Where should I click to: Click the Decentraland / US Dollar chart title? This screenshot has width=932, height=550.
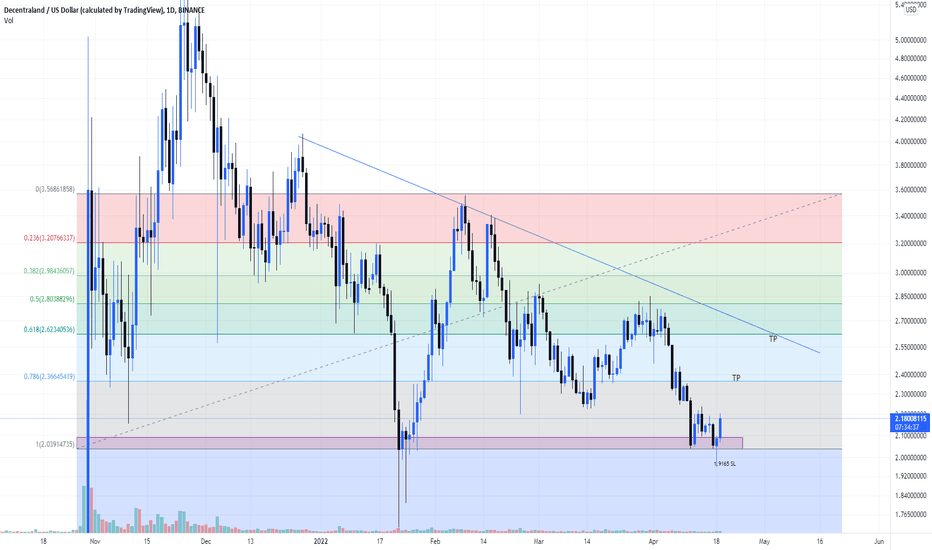click(x=104, y=10)
